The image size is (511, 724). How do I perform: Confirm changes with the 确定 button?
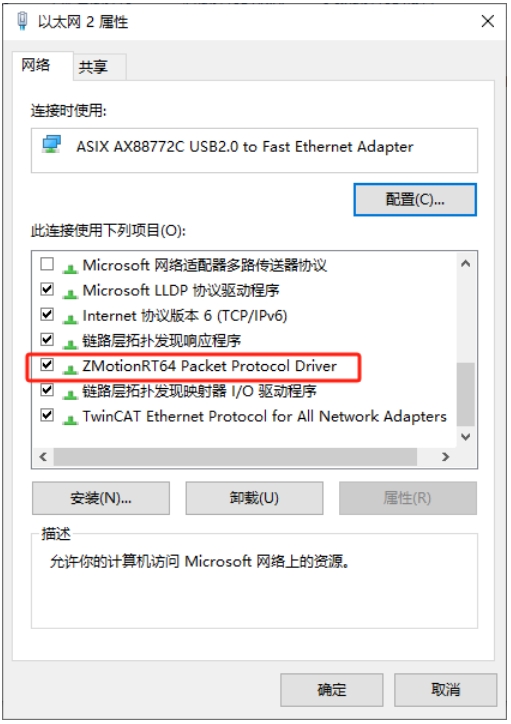331,690
